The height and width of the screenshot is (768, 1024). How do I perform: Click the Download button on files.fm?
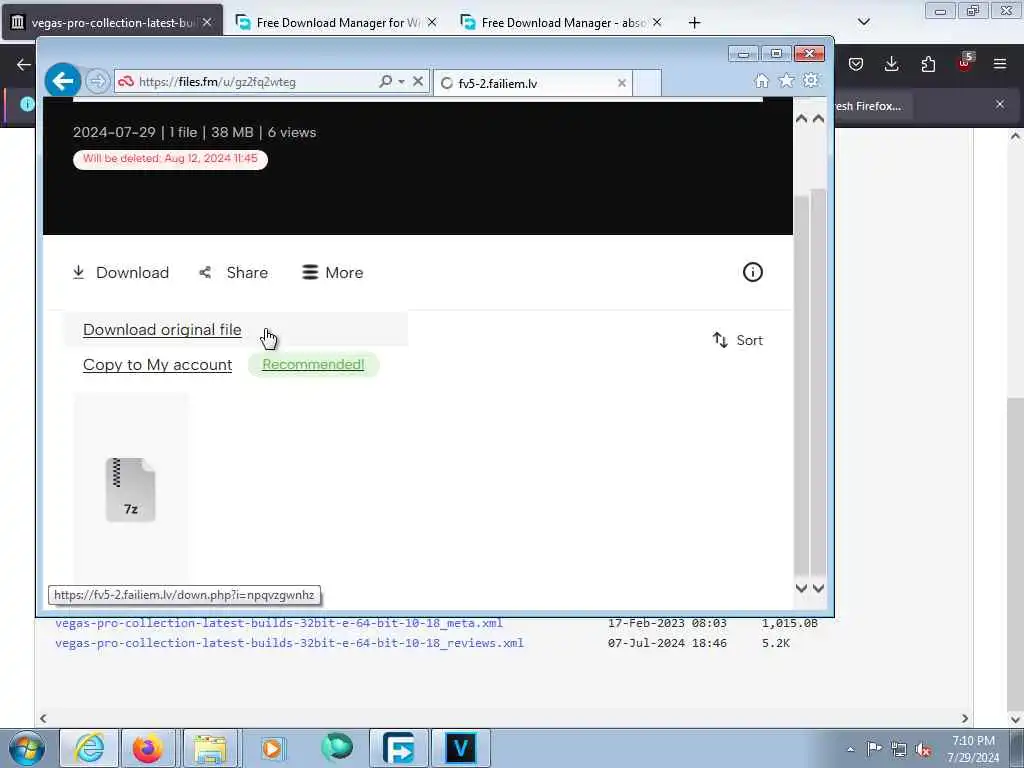pyautogui.click(x=121, y=272)
